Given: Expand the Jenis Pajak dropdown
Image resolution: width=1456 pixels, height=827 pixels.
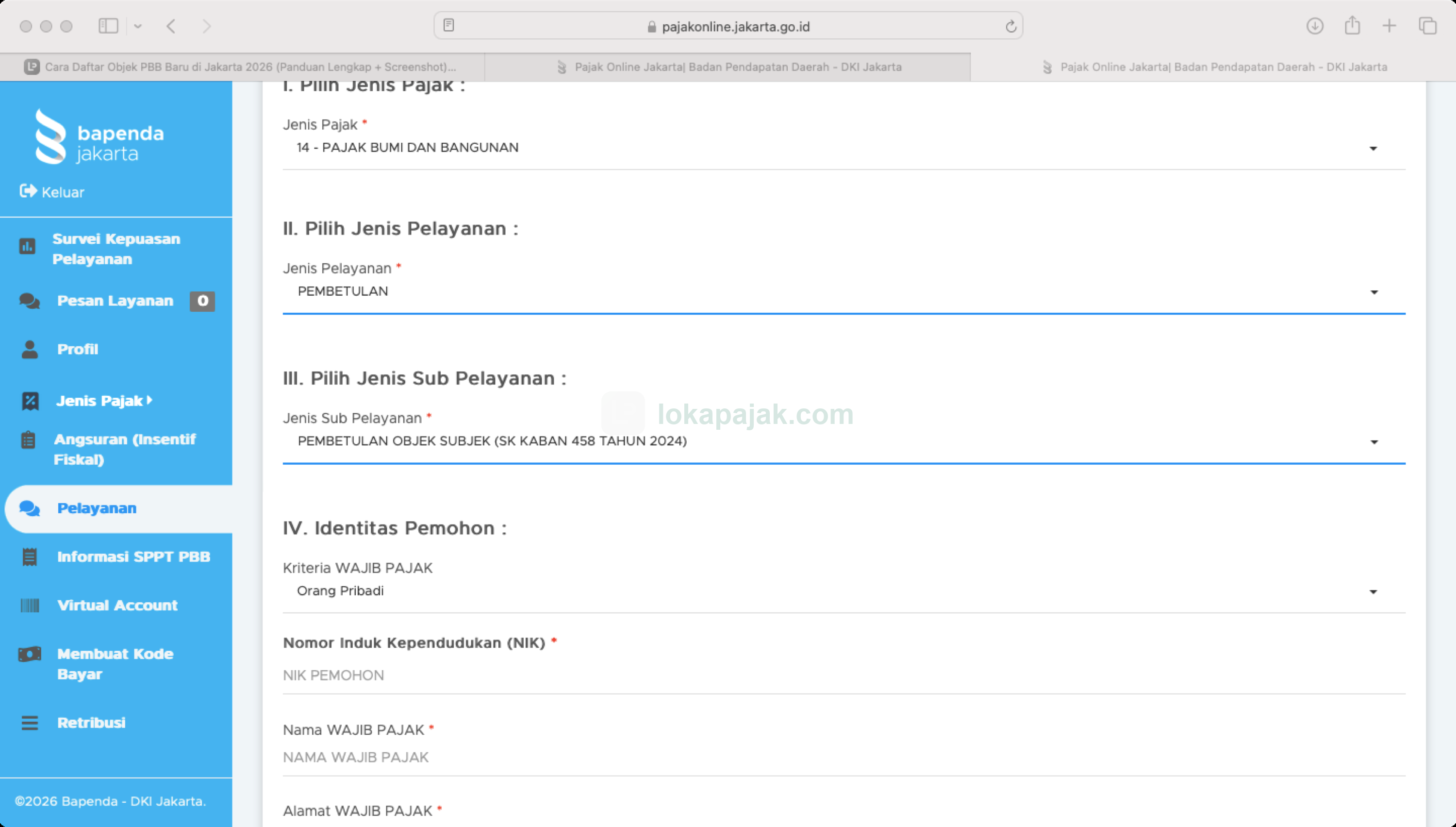Looking at the screenshot, I should 844,148.
